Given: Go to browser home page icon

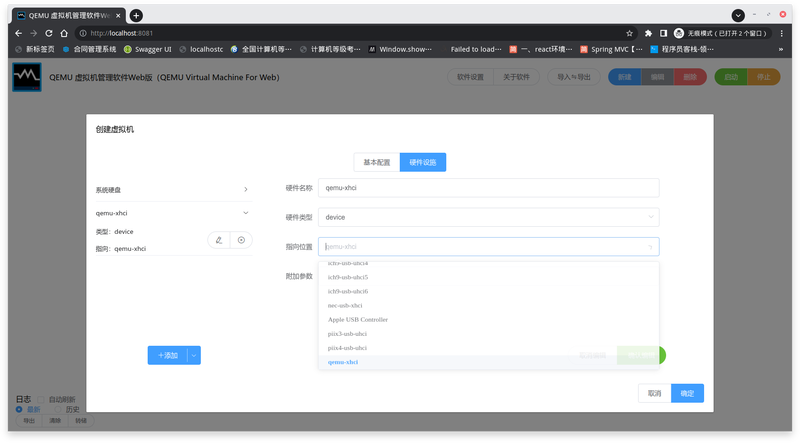Looking at the screenshot, I should pos(64,33).
